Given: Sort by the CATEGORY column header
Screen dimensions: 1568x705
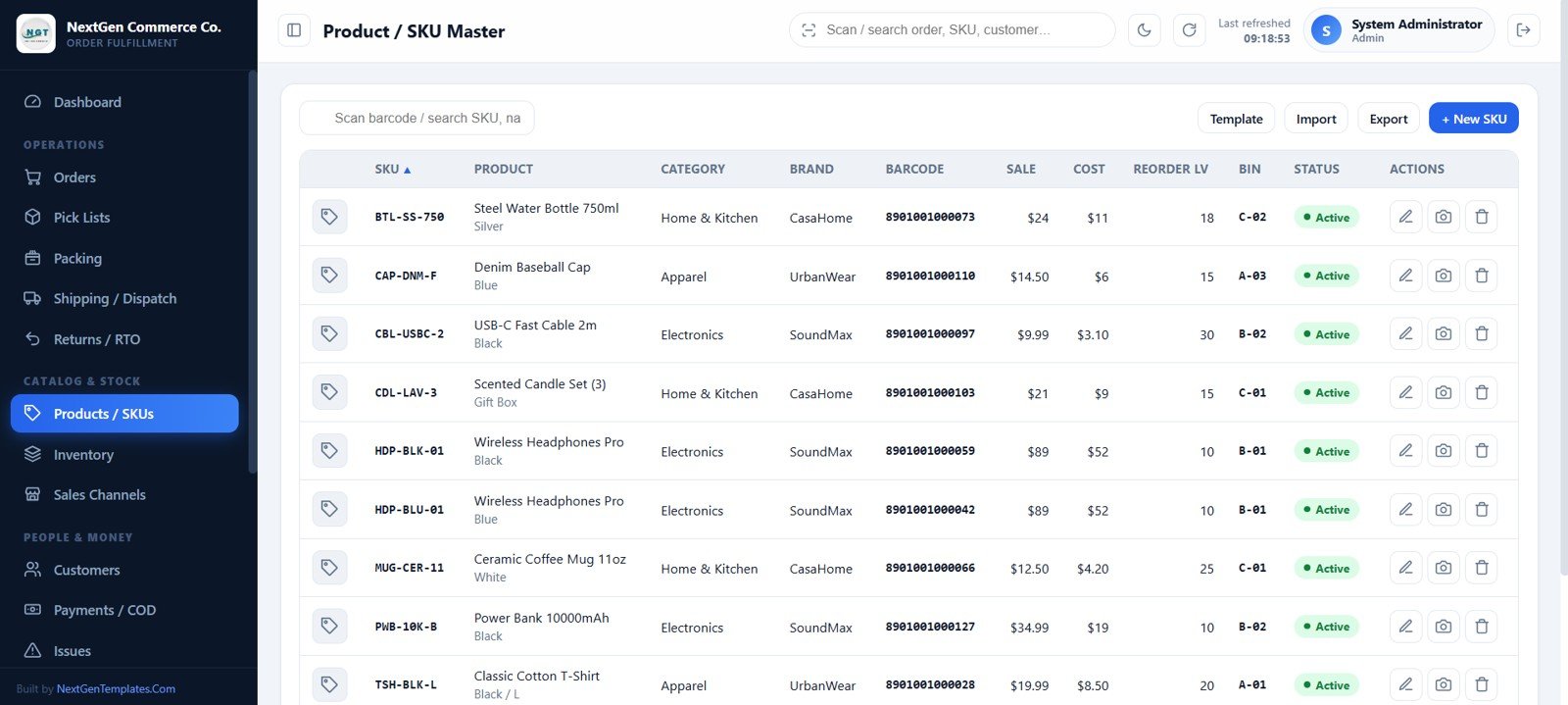Looking at the screenshot, I should [x=693, y=169].
